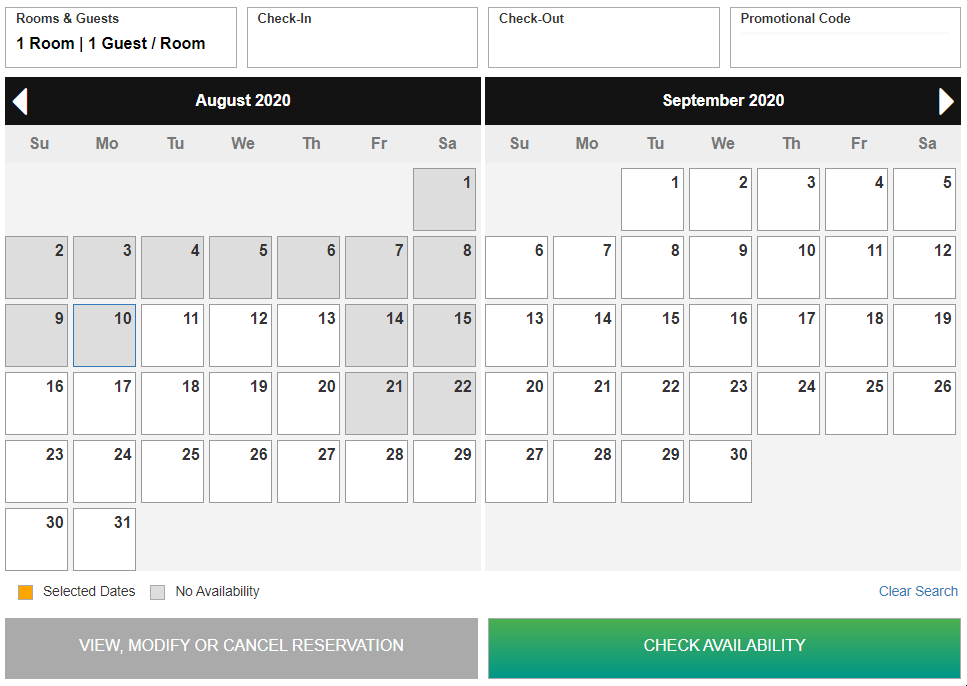Select September 1 on the calendar
This screenshot has width=967, height=686.
(x=652, y=200)
